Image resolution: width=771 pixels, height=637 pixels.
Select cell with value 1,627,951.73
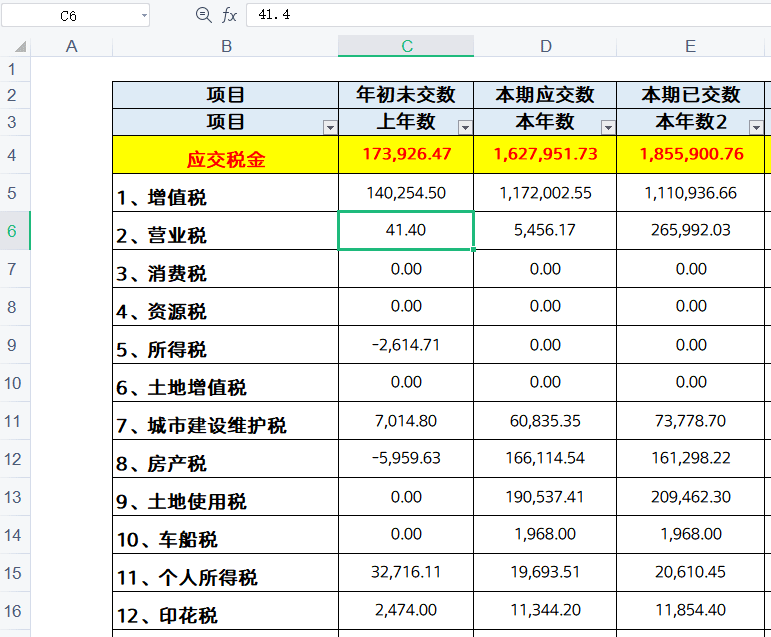[x=545, y=154]
